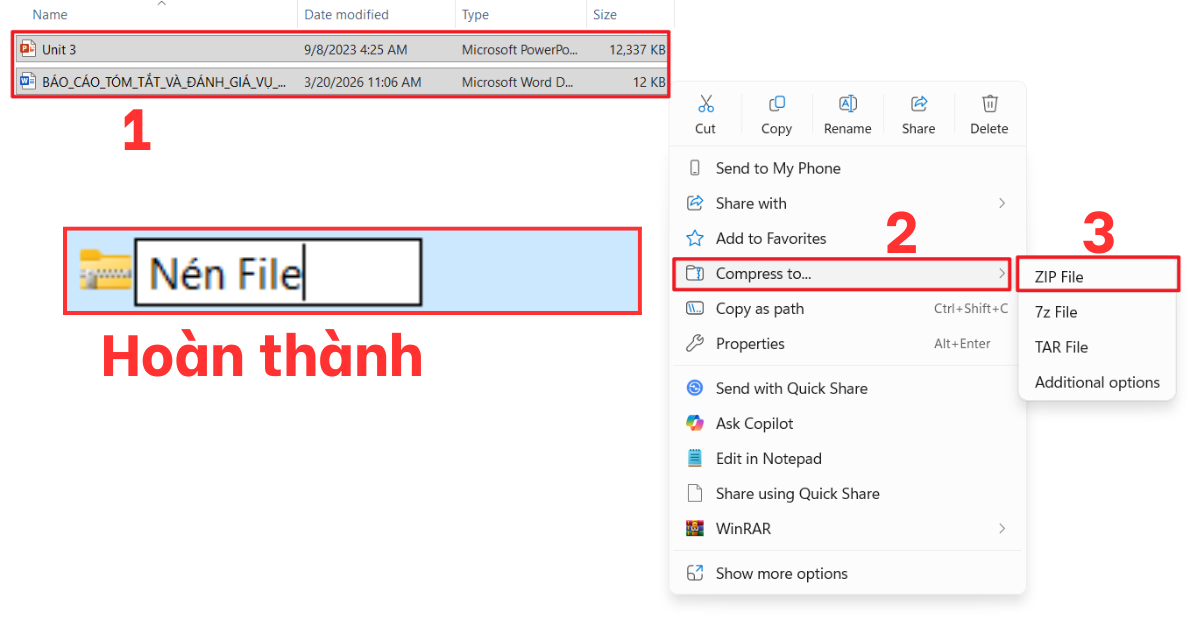Select Ask Copilot entry

[x=847, y=423]
